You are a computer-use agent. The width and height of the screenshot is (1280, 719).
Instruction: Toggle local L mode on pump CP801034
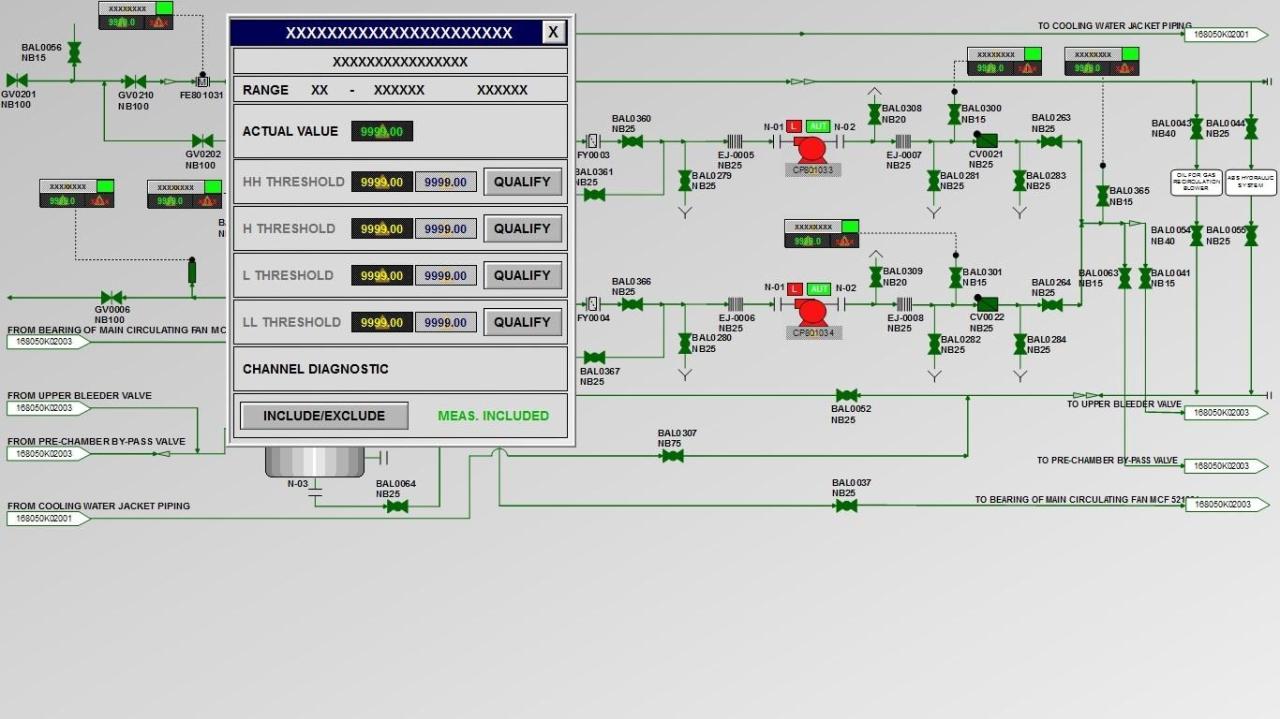coord(795,289)
